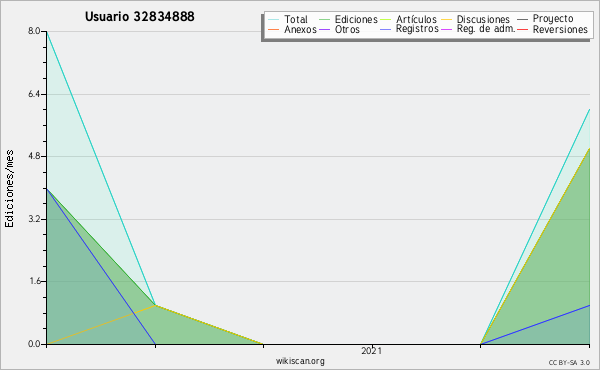Click the 3.2 y-axis label
600x370 pixels.
(34, 219)
